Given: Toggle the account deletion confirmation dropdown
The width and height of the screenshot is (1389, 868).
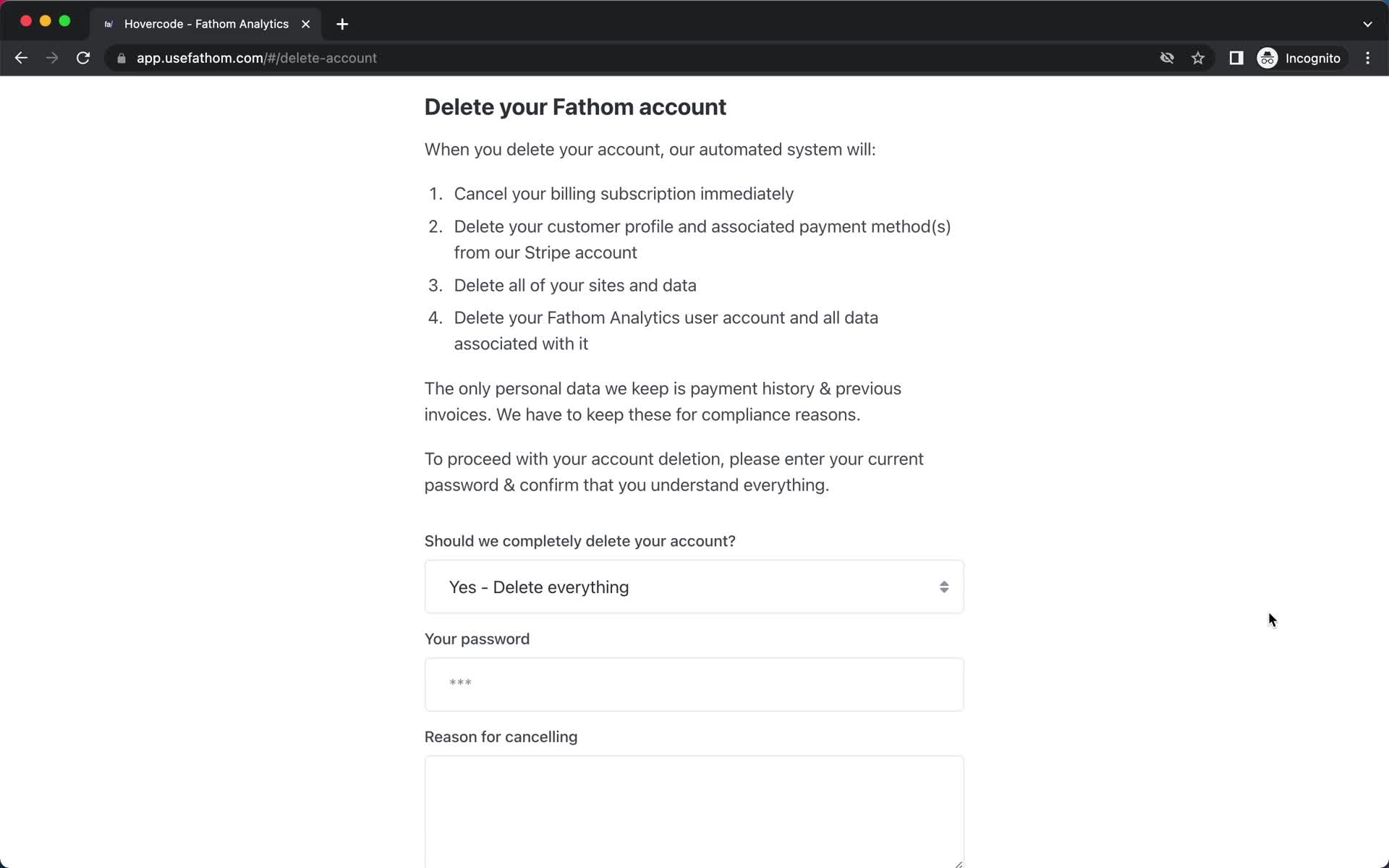Looking at the screenshot, I should [x=694, y=587].
